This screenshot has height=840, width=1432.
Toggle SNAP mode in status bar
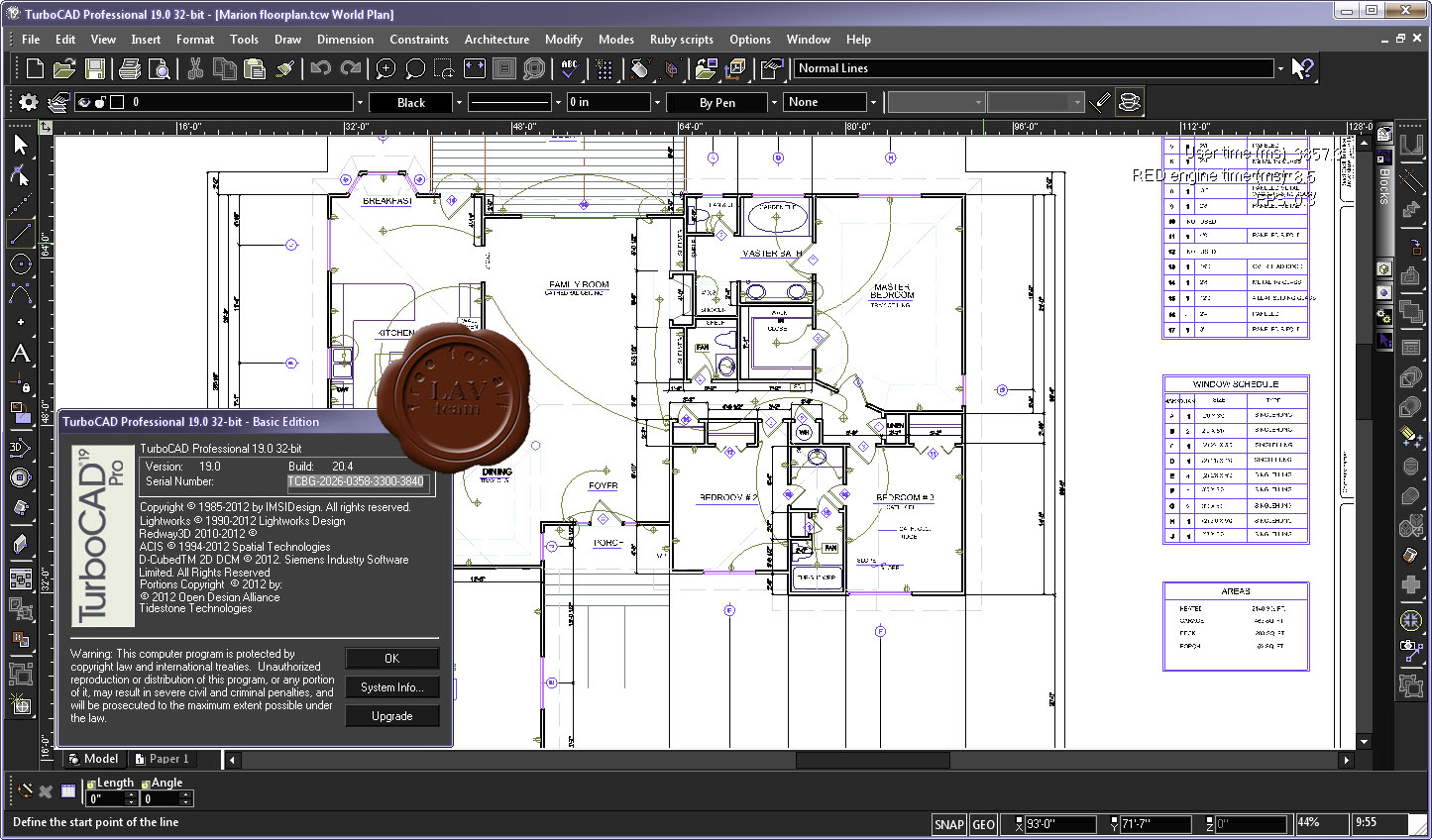pos(948,824)
